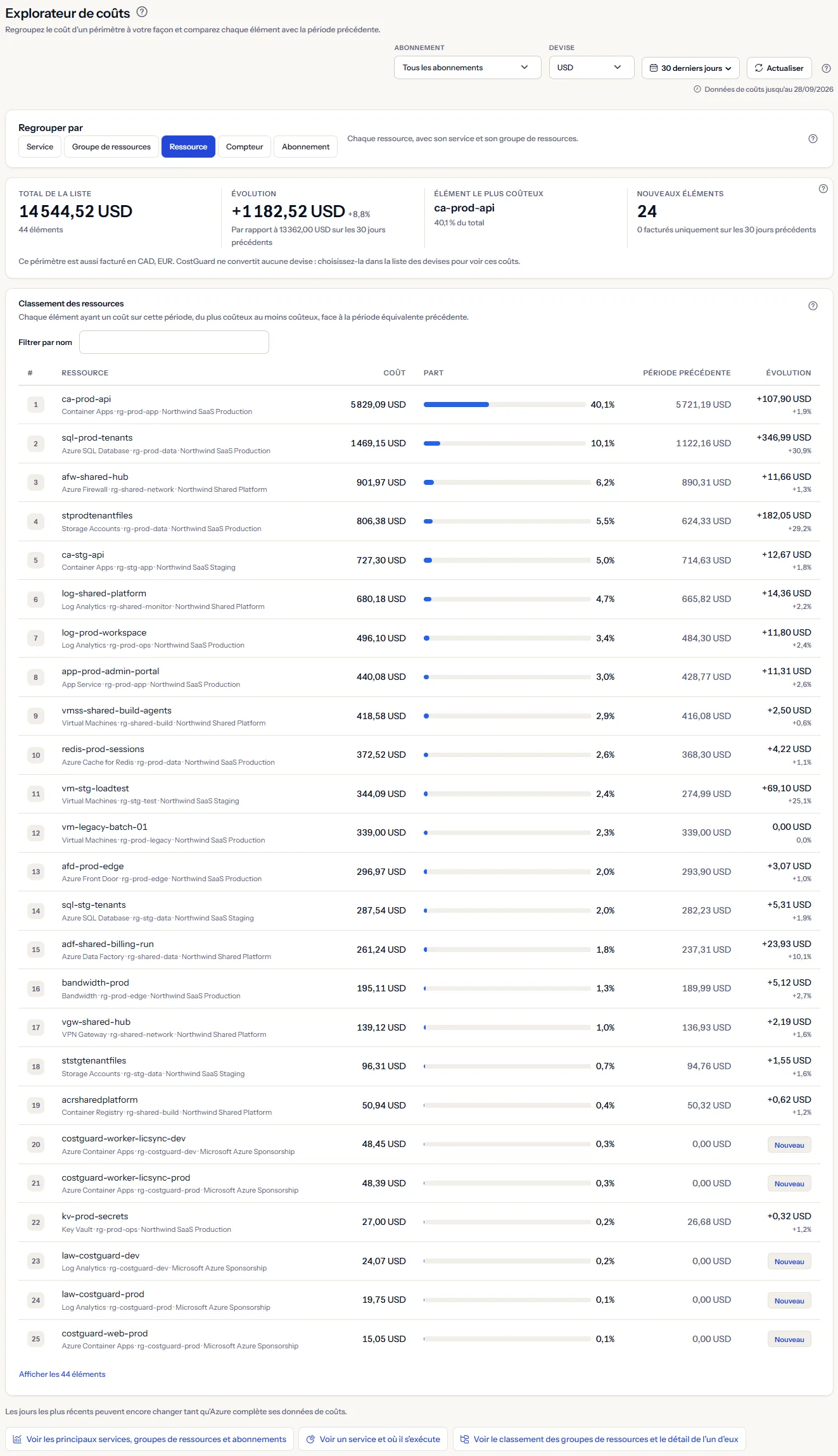This screenshot has height=1456, width=838.
Task: Select the vm-legacy-batch-01 resource name
Action: point(105,827)
